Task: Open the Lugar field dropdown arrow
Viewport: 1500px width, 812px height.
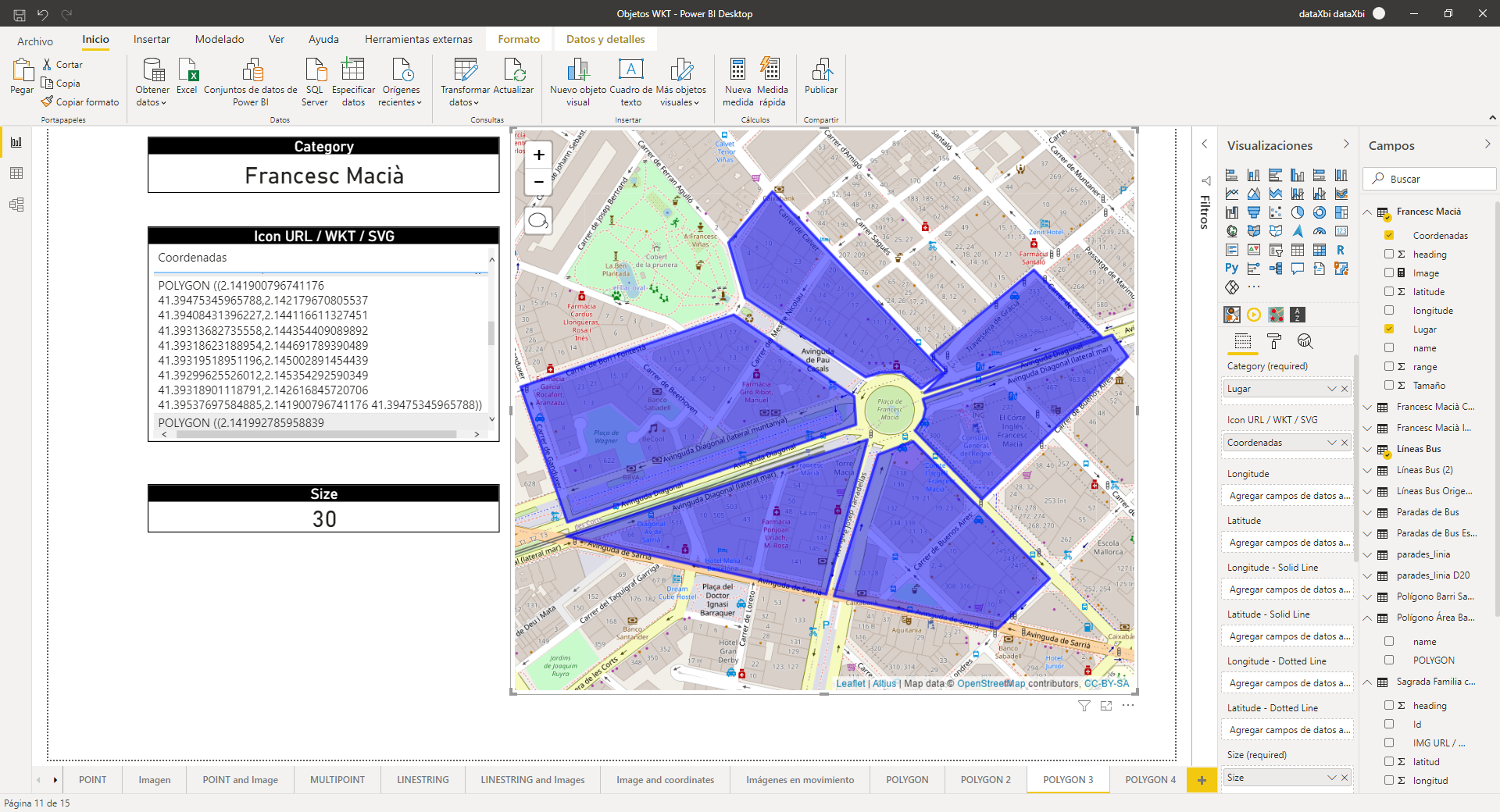Action: tap(1331, 389)
